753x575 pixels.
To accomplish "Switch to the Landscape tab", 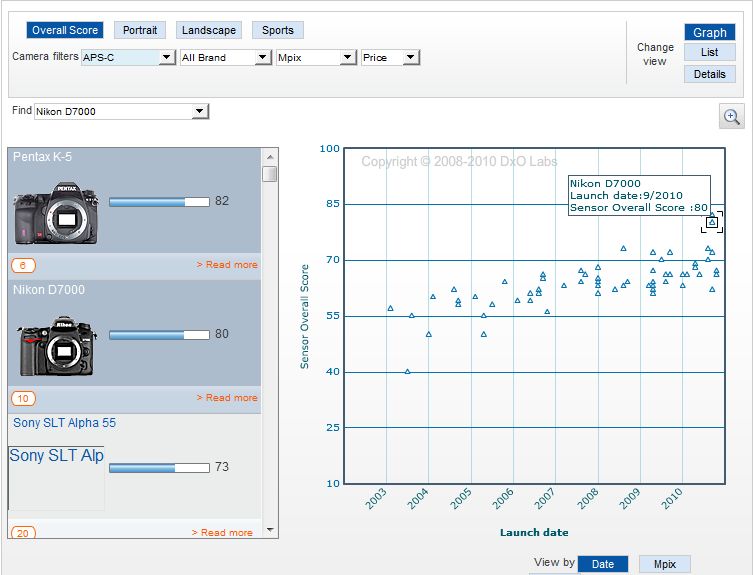I will [209, 30].
